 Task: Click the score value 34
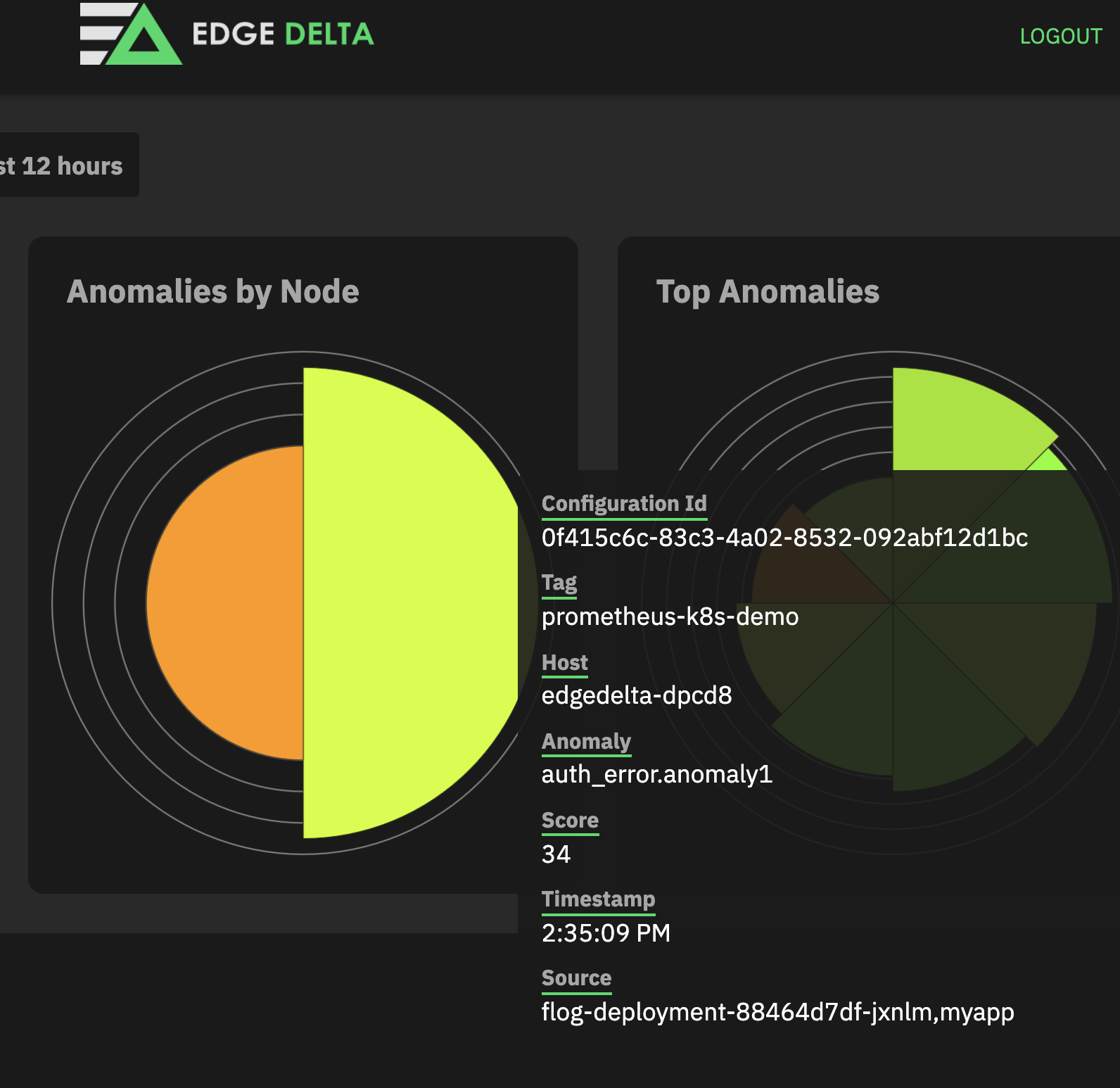tap(556, 854)
